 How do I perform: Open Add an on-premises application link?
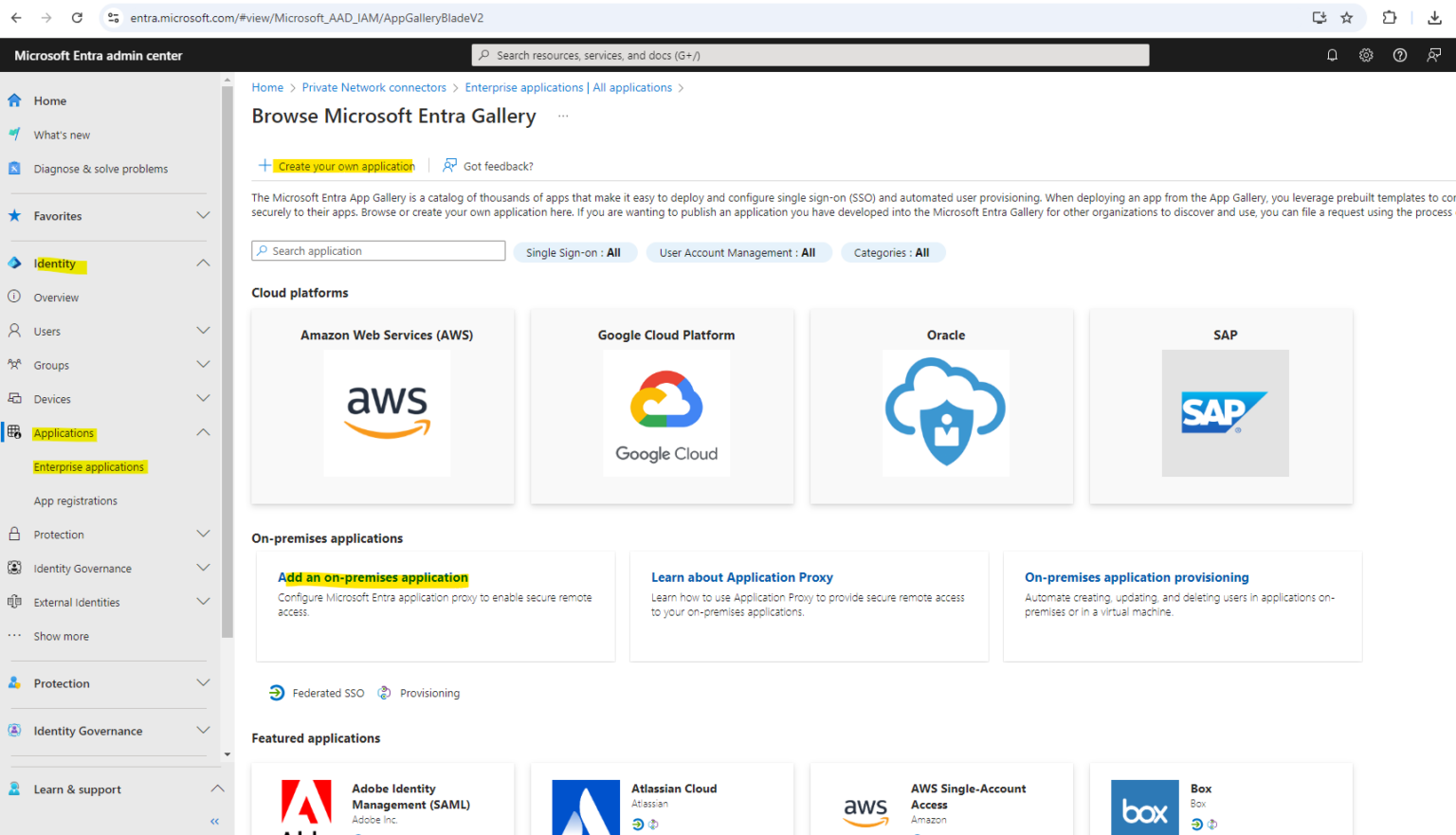[x=373, y=577]
